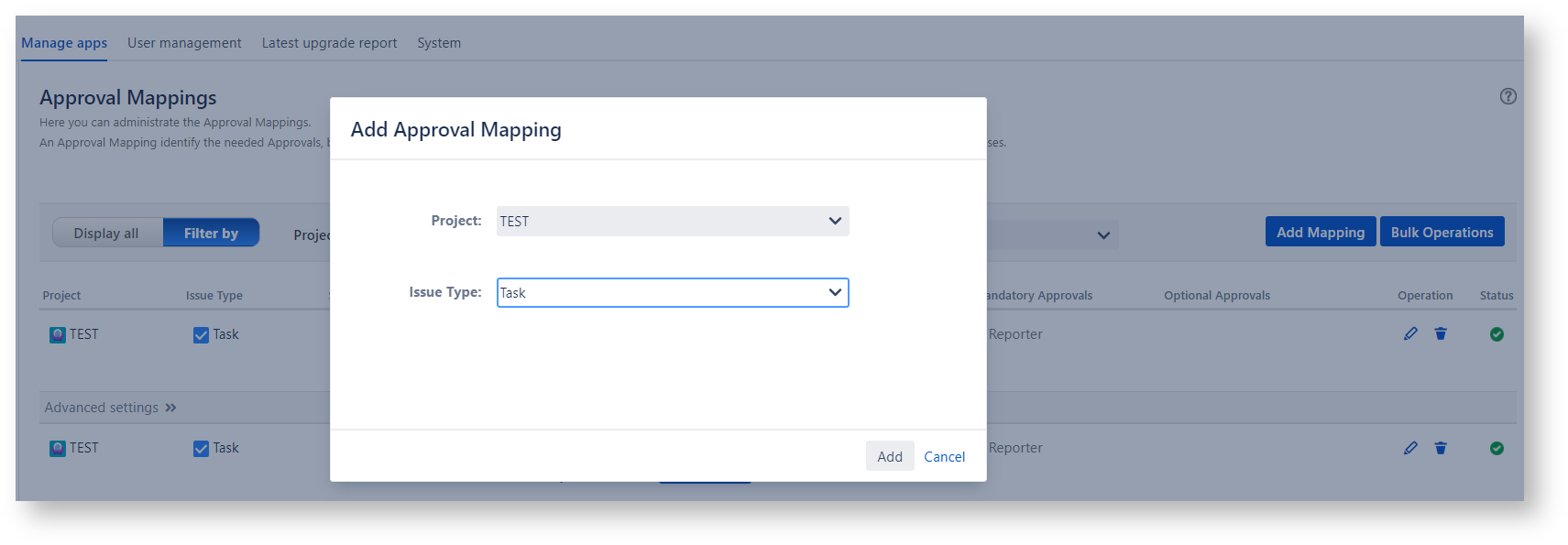Select the Filter by toggle
Viewport: 1568px width, 545px height.
point(211,234)
